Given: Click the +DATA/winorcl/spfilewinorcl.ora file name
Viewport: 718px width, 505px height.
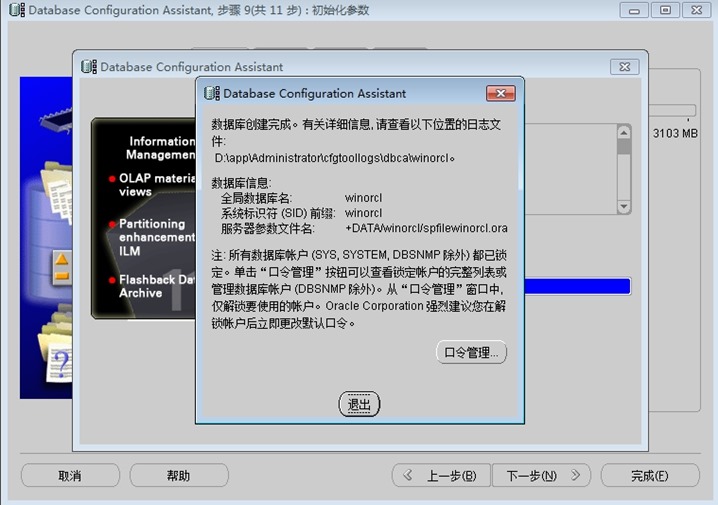Looking at the screenshot, I should pos(426,228).
